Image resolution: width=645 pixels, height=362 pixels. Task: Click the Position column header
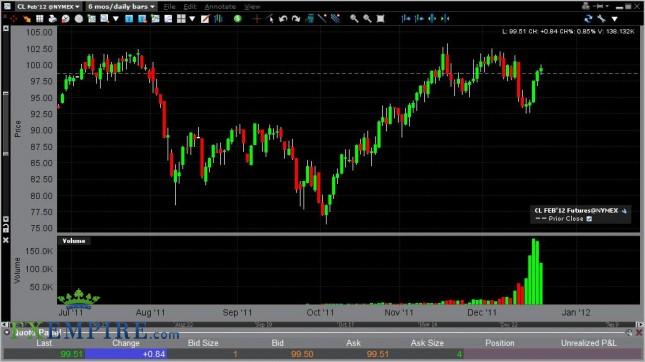point(500,343)
